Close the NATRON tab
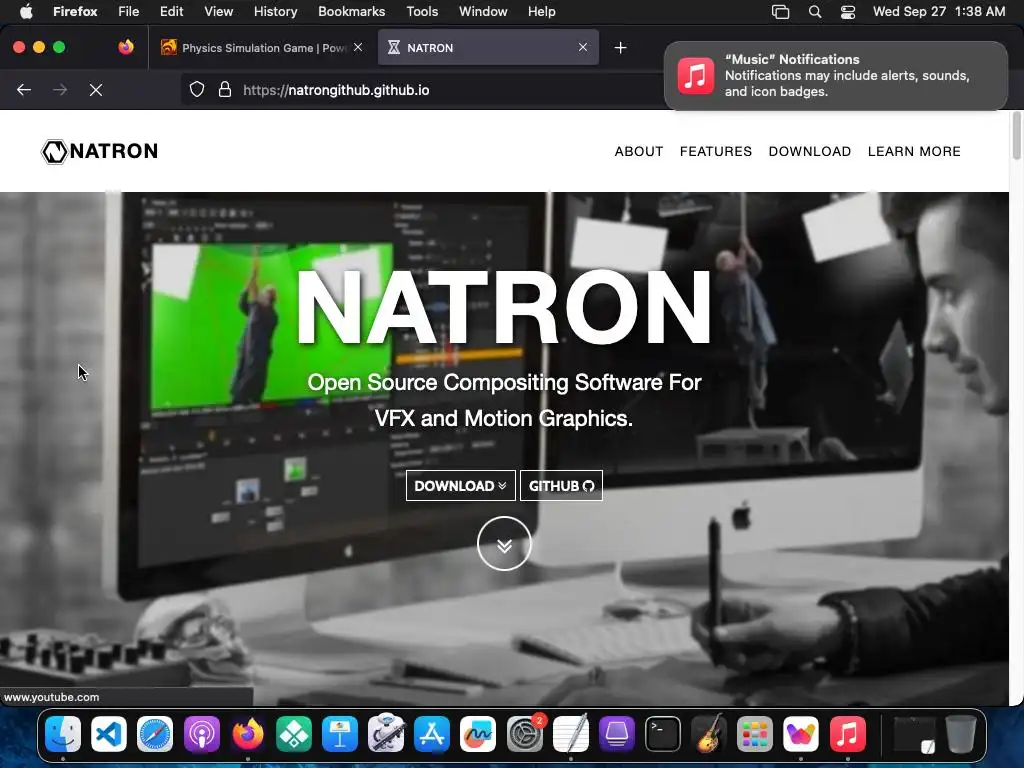This screenshot has width=1024, height=768. [583, 47]
